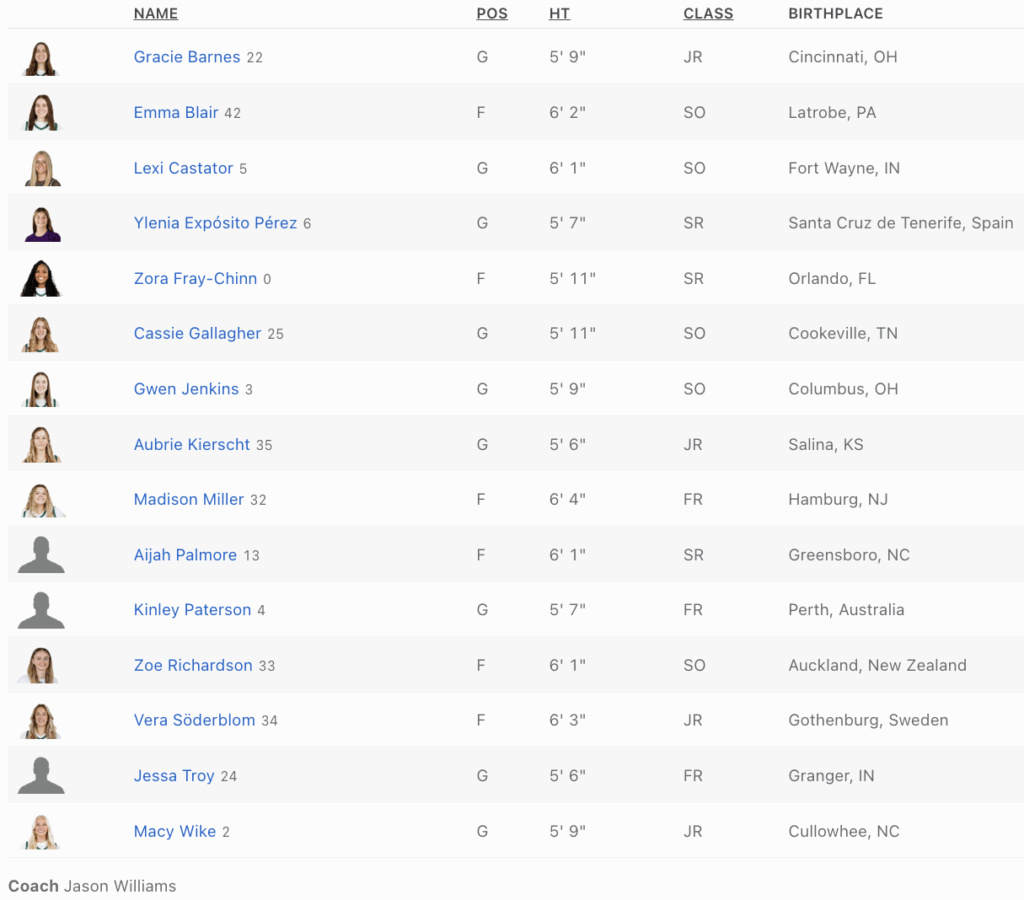View Aubrie Kierscht's player profile
Viewport: 1024px width, 900px height.
tap(192, 445)
